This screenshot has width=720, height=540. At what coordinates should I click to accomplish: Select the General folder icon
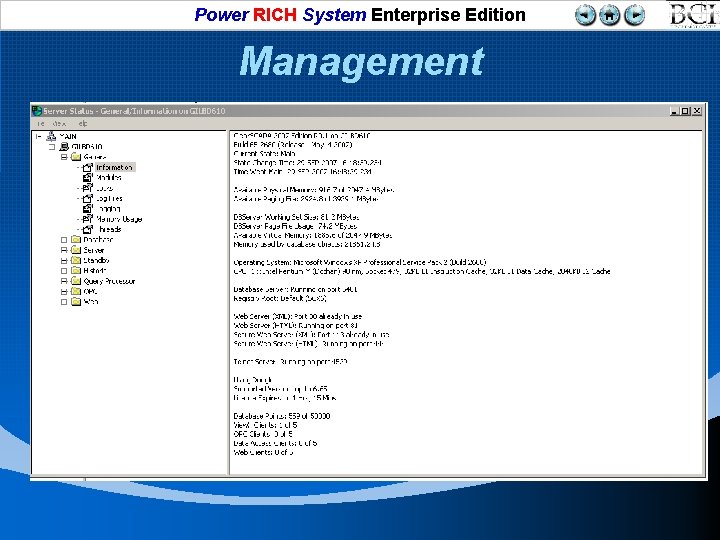(x=76, y=157)
